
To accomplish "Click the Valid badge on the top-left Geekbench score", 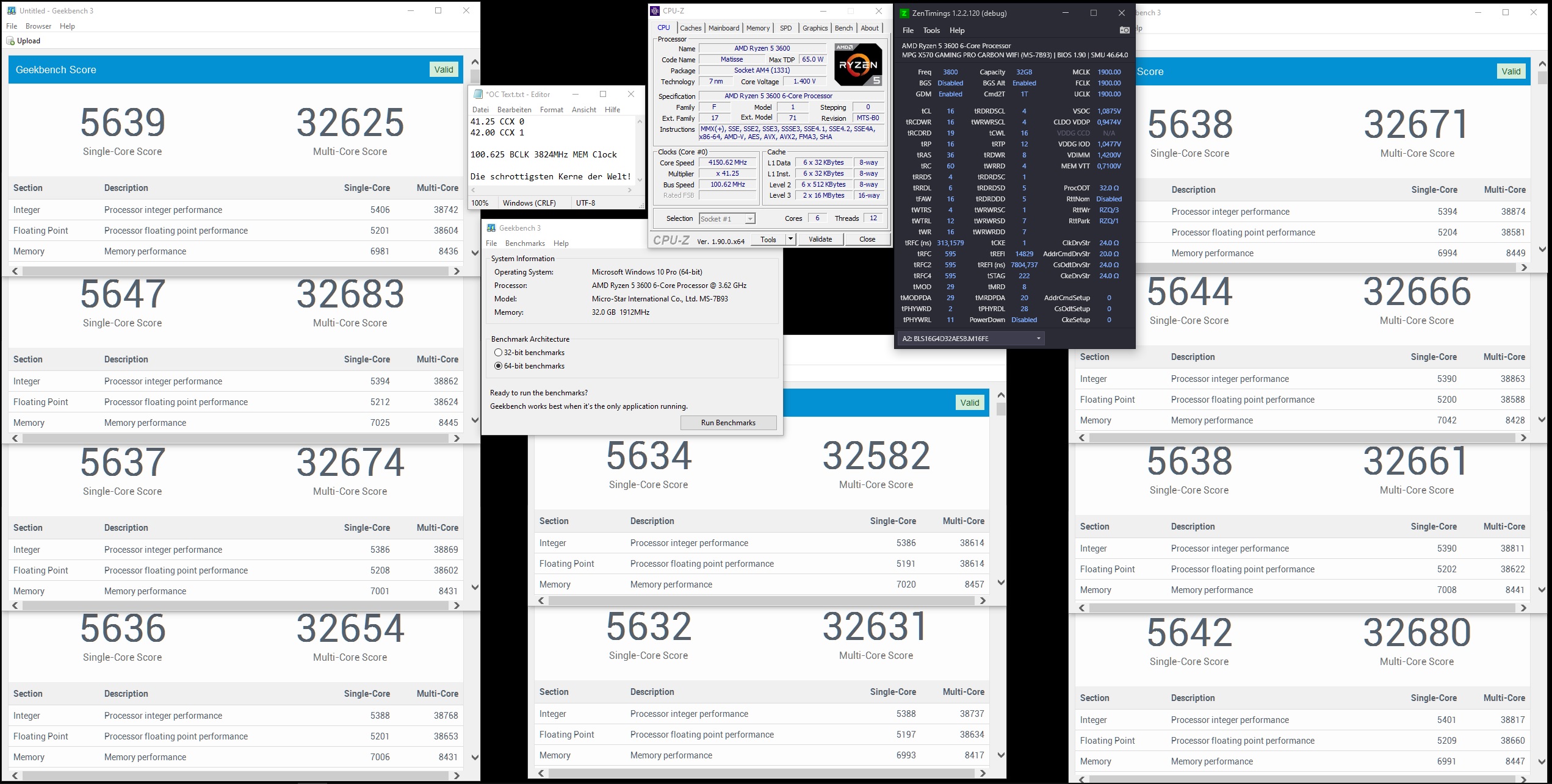I will tap(444, 70).
